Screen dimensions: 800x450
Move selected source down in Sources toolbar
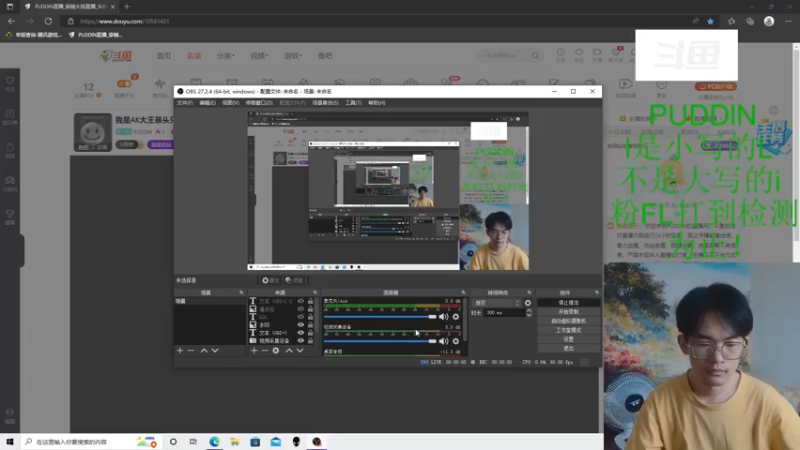pos(300,351)
